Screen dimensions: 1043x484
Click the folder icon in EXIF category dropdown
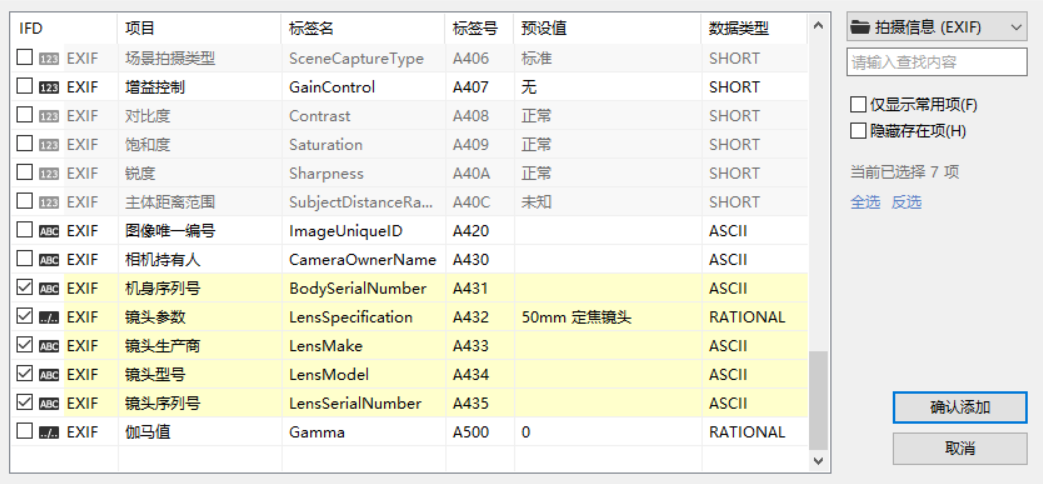click(x=860, y=27)
